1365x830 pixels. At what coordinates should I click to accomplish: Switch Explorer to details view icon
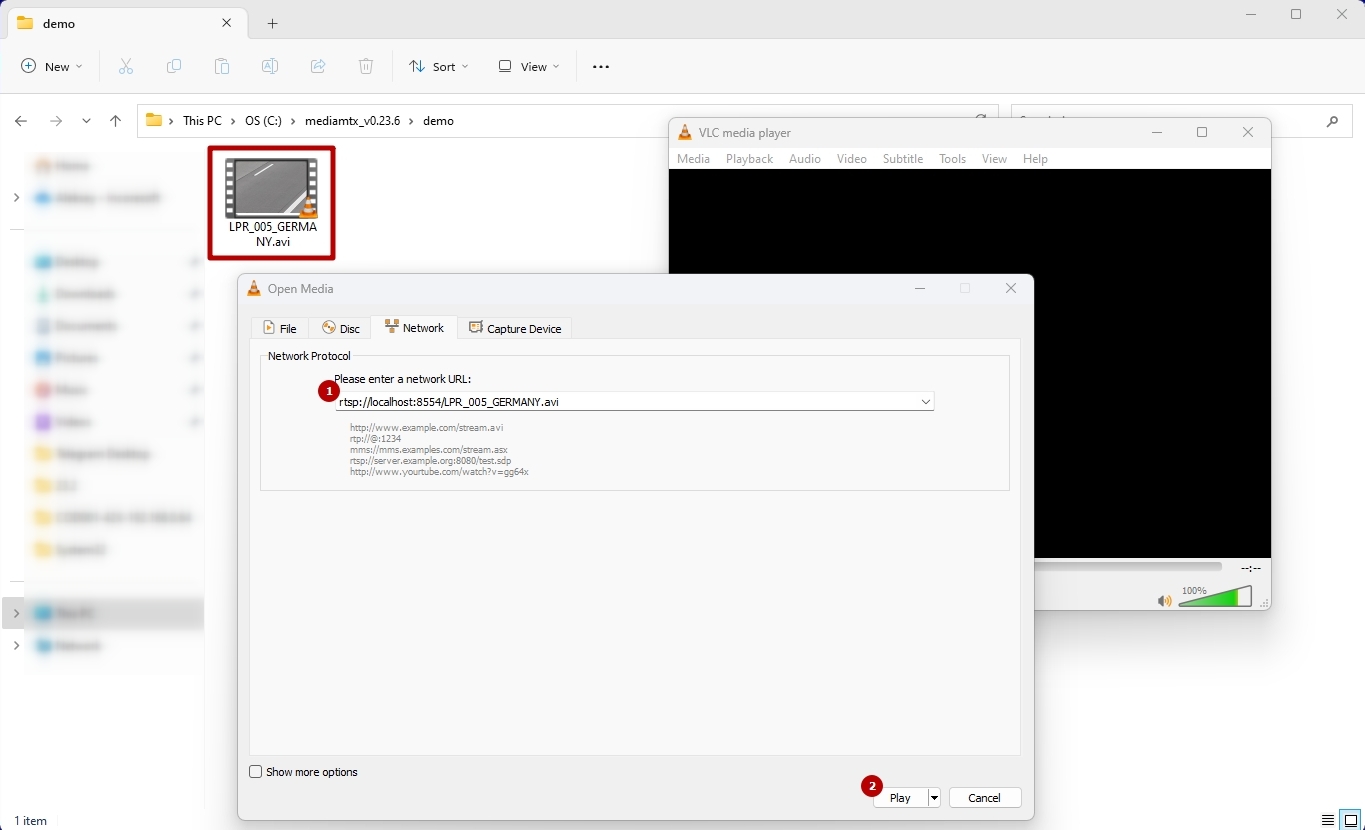point(1328,820)
